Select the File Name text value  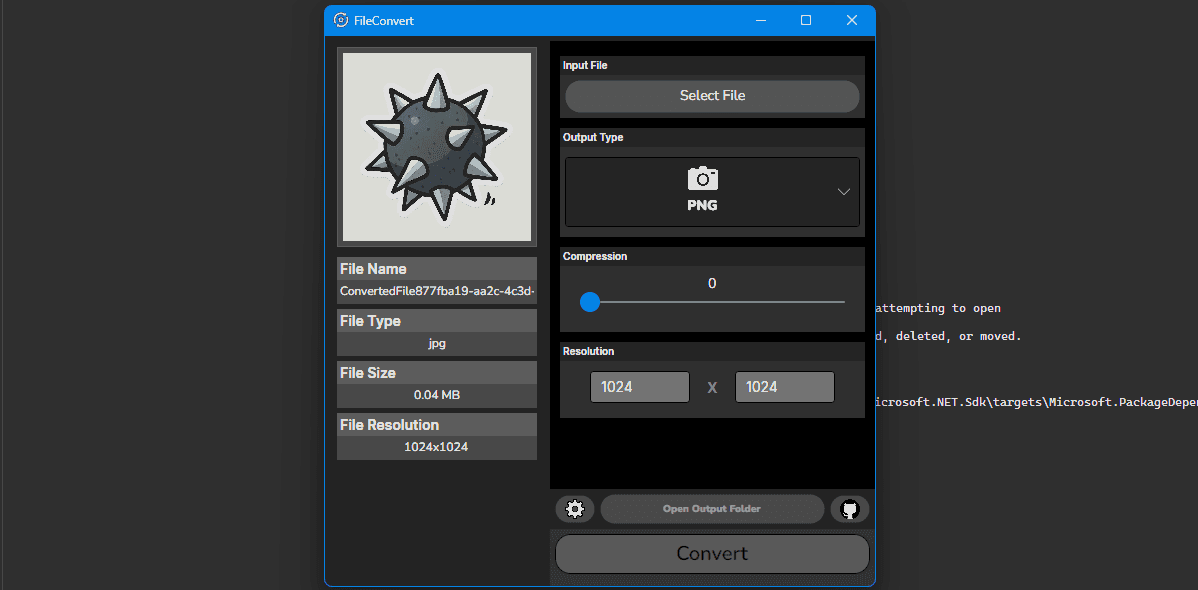pyautogui.click(x=436, y=291)
